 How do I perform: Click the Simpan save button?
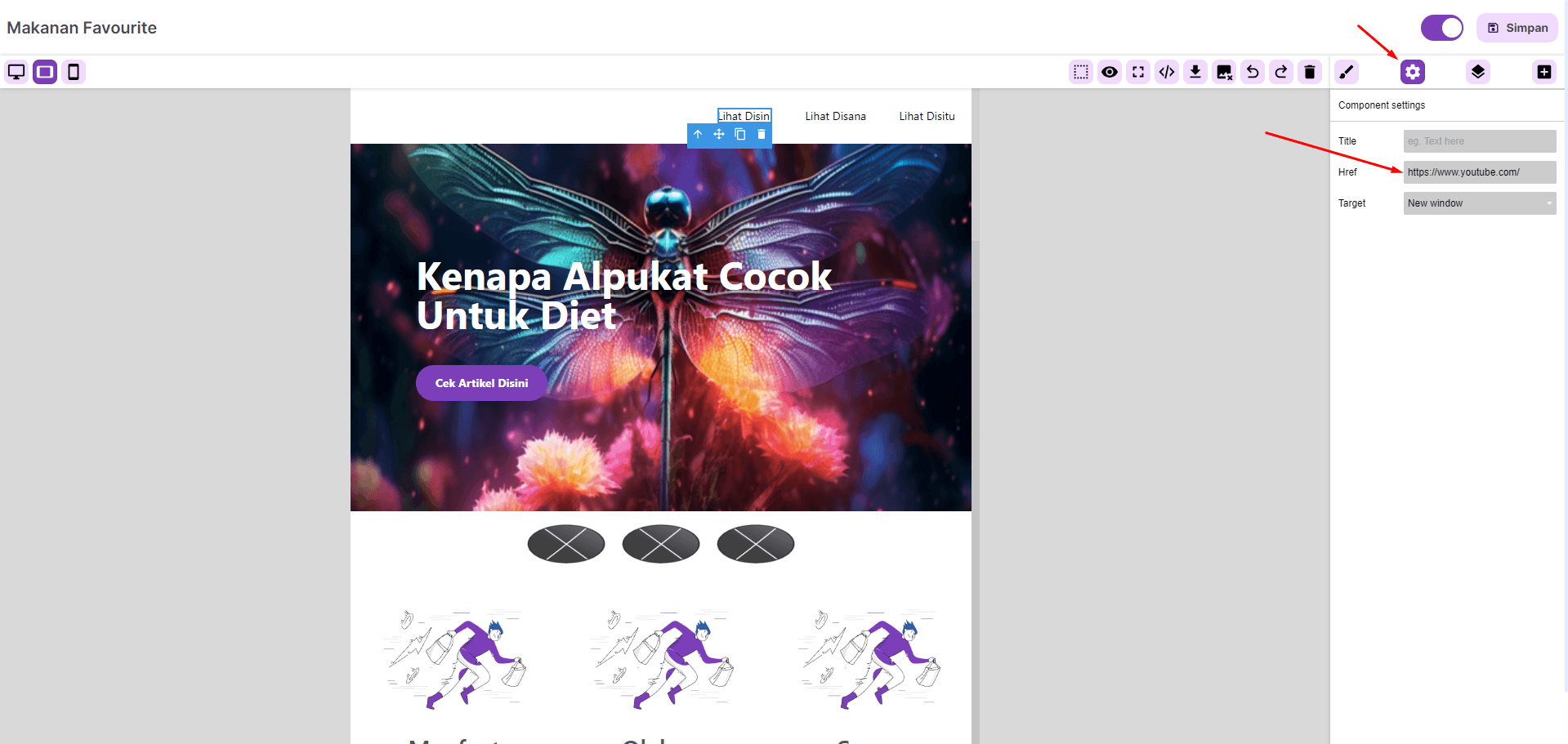tap(1517, 28)
